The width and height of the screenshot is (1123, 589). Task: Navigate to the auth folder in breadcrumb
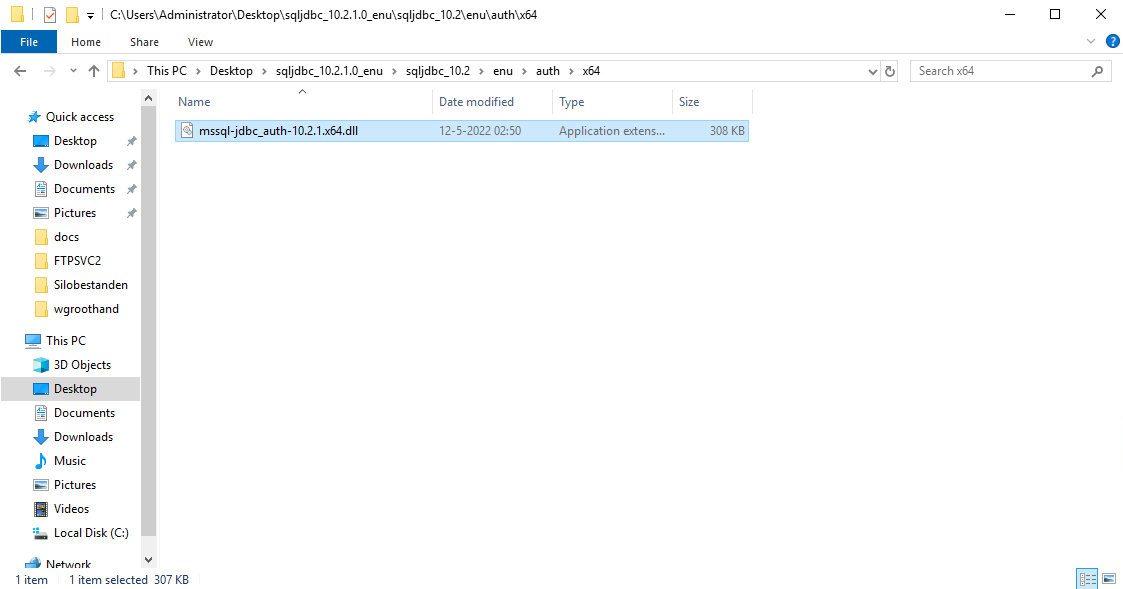tap(548, 71)
